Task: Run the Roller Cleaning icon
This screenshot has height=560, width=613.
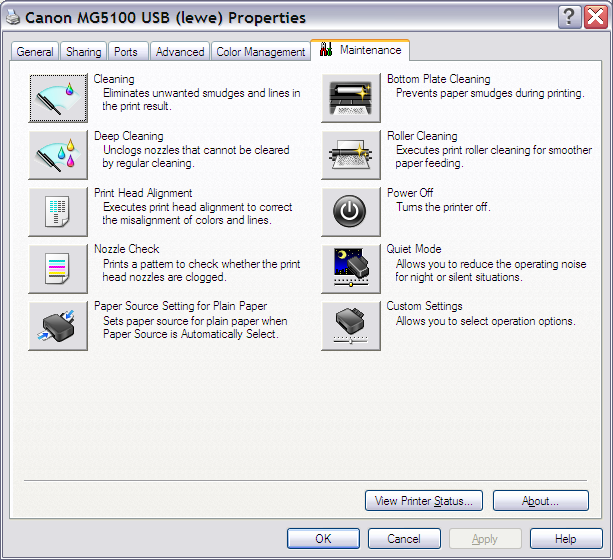Action: [x=351, y=155]
